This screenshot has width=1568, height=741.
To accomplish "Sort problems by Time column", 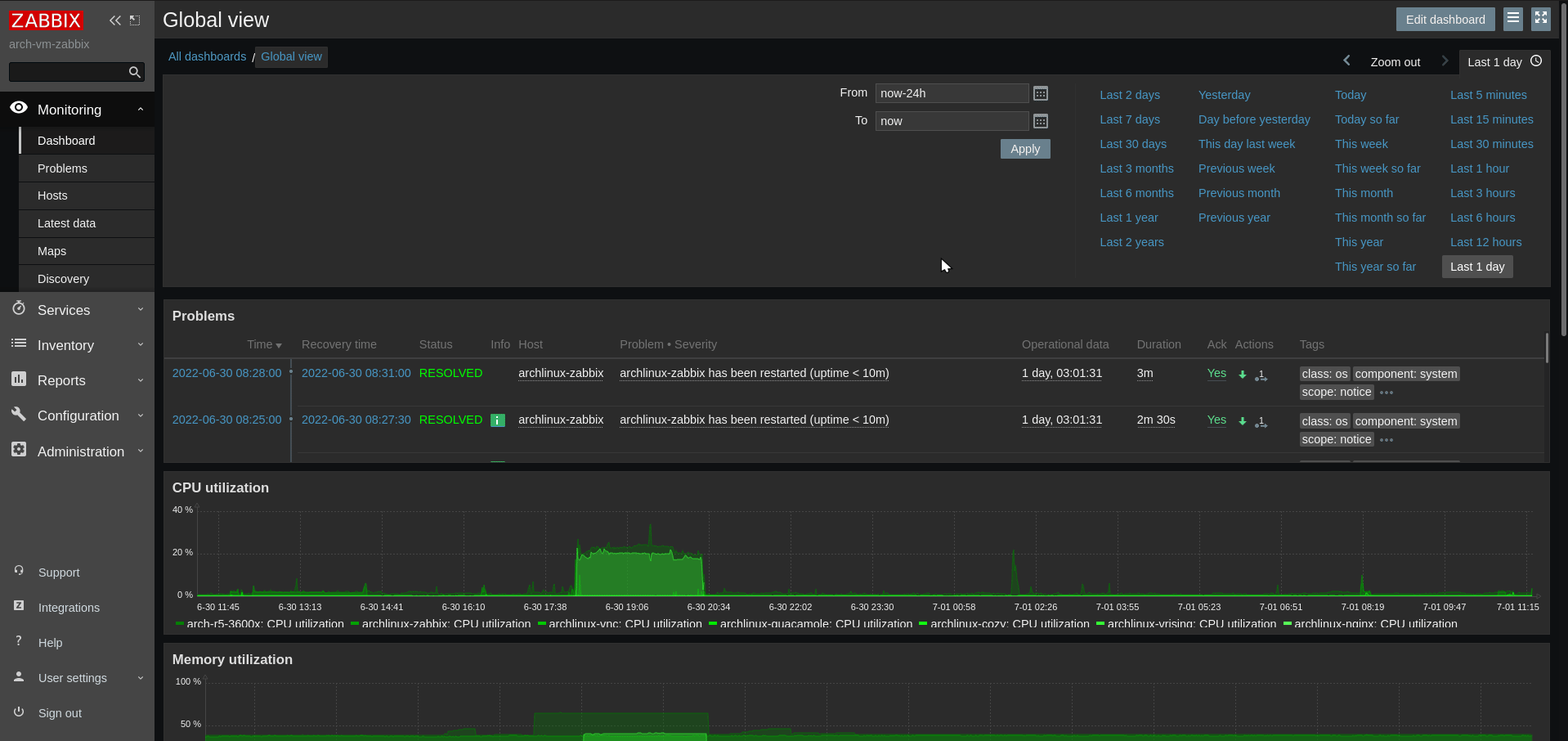I will pyautogui.click(x=264, y=344).
